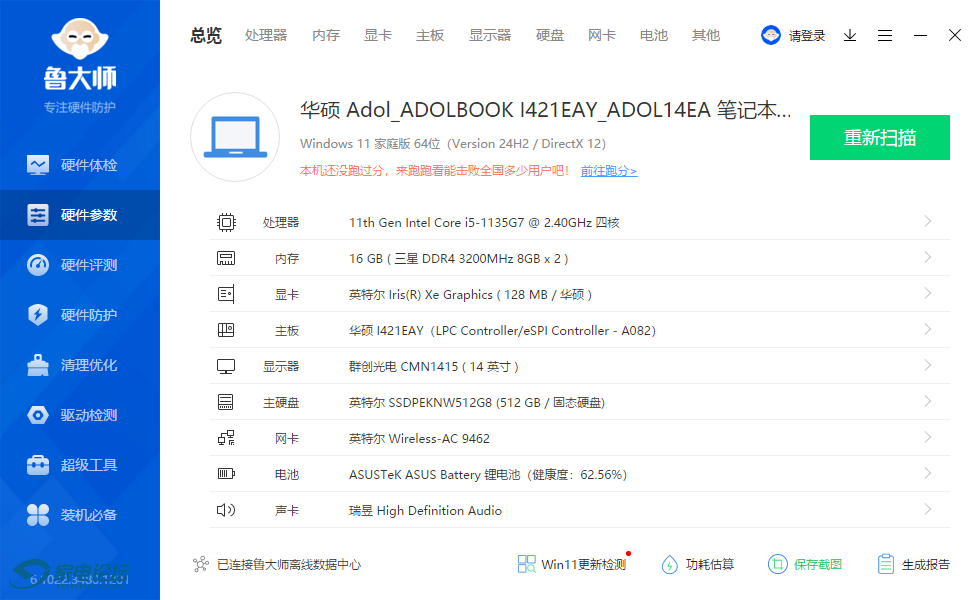
Task: Click 英特尔 SSDPEKNW512G8 disk text
Action: click(x=476, y=402)
